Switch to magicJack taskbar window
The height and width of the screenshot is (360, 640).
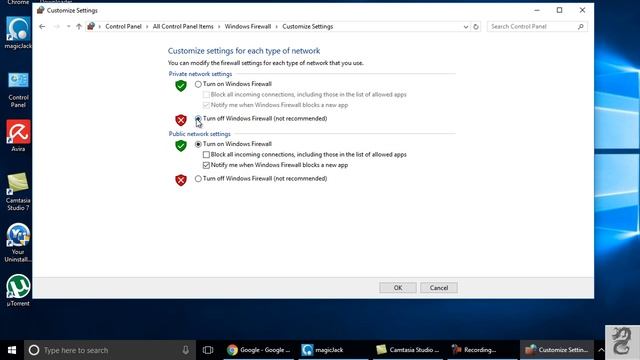tap(333, 350)
